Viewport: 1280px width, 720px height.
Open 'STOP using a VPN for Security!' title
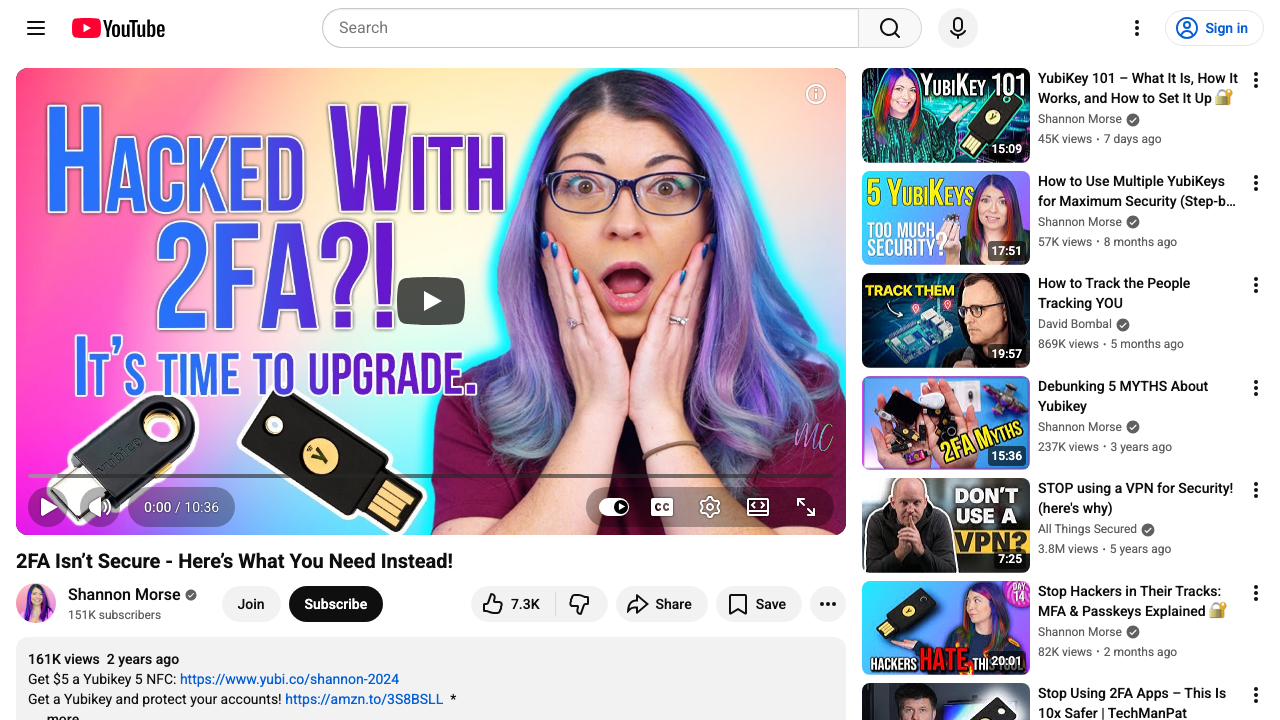coord(1136,498)
